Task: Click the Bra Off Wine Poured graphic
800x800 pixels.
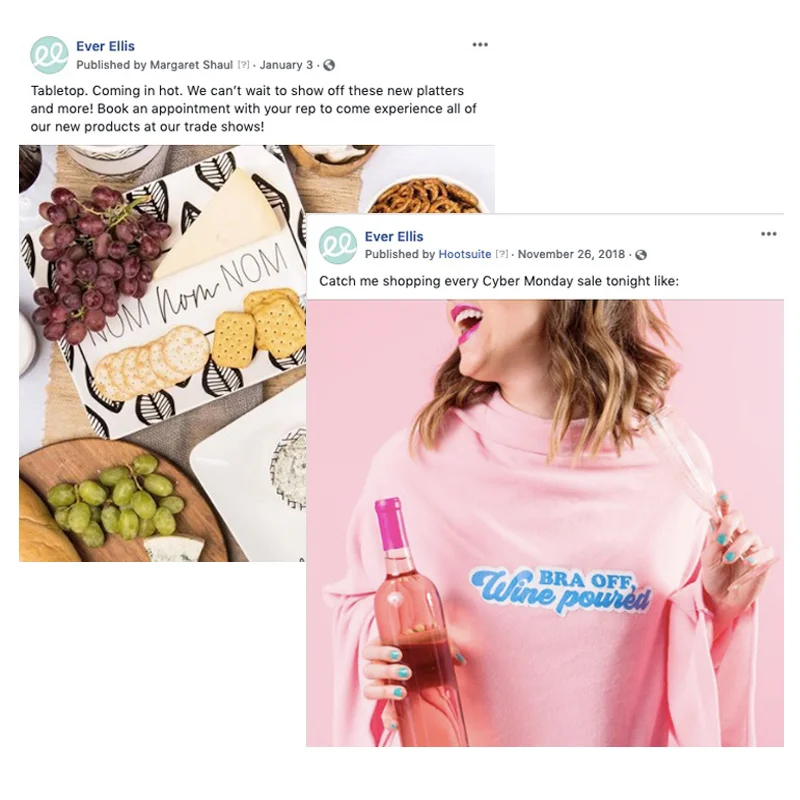Action: [x=561, y=590]
